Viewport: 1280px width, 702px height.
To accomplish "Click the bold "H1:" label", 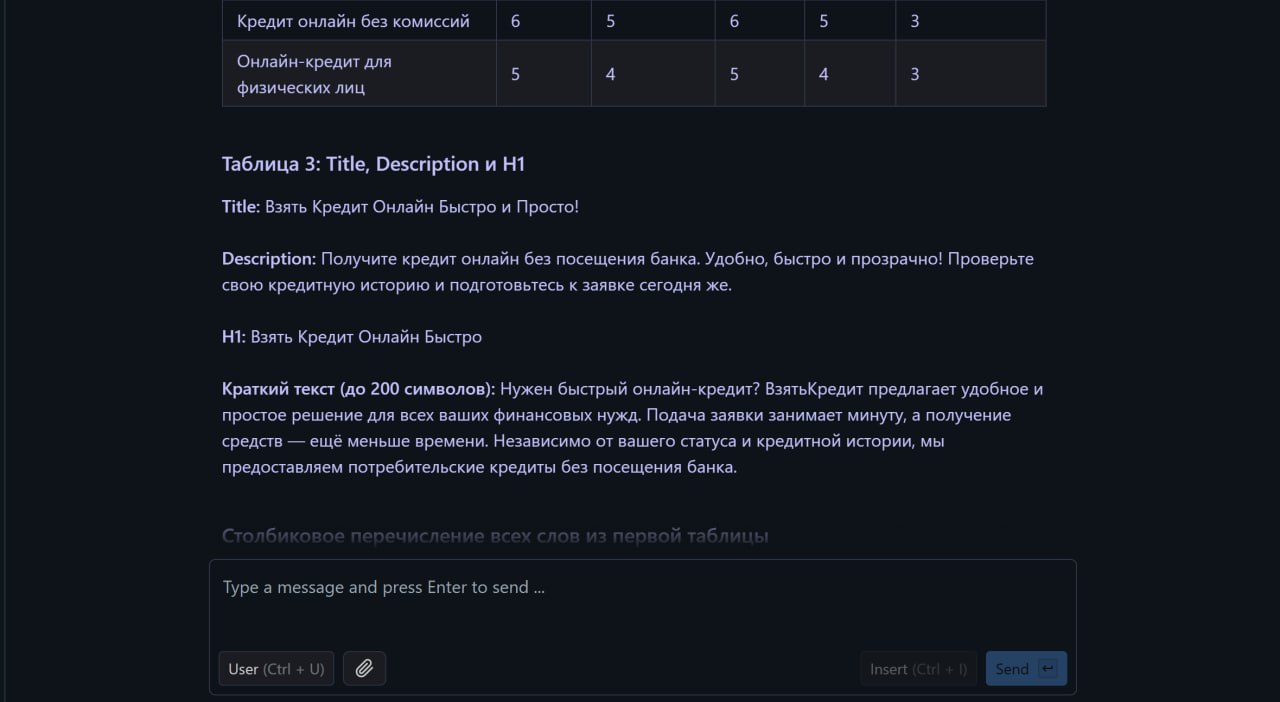I will pyautogui.click(x=233, y=337).
